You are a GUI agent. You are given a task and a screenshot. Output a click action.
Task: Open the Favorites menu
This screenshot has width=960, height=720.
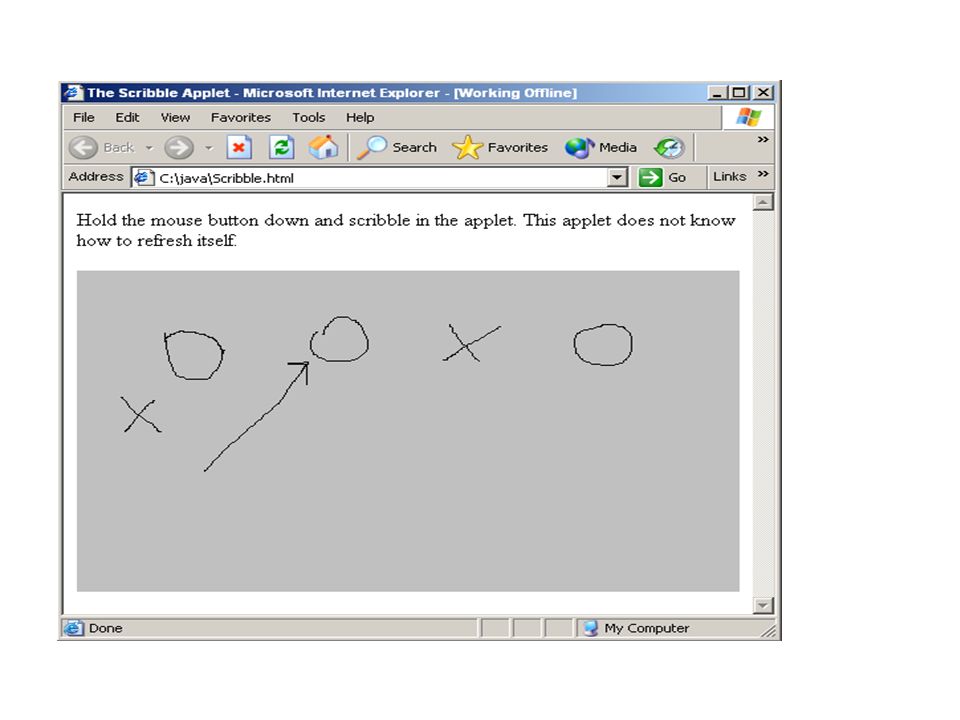tap(241, 117)
